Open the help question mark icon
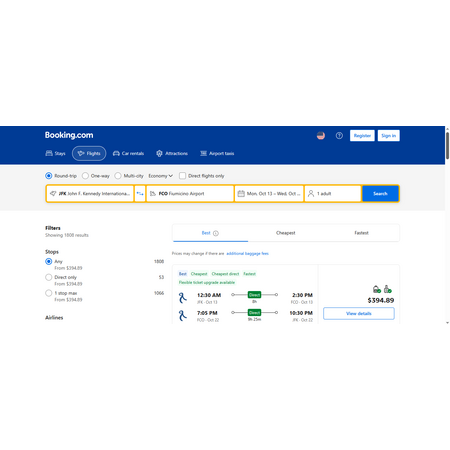The image size is (450, 450). pos(339,136)
